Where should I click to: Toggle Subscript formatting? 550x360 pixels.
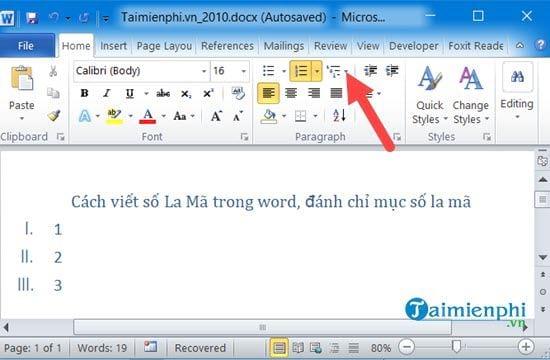tap(186, 94)
